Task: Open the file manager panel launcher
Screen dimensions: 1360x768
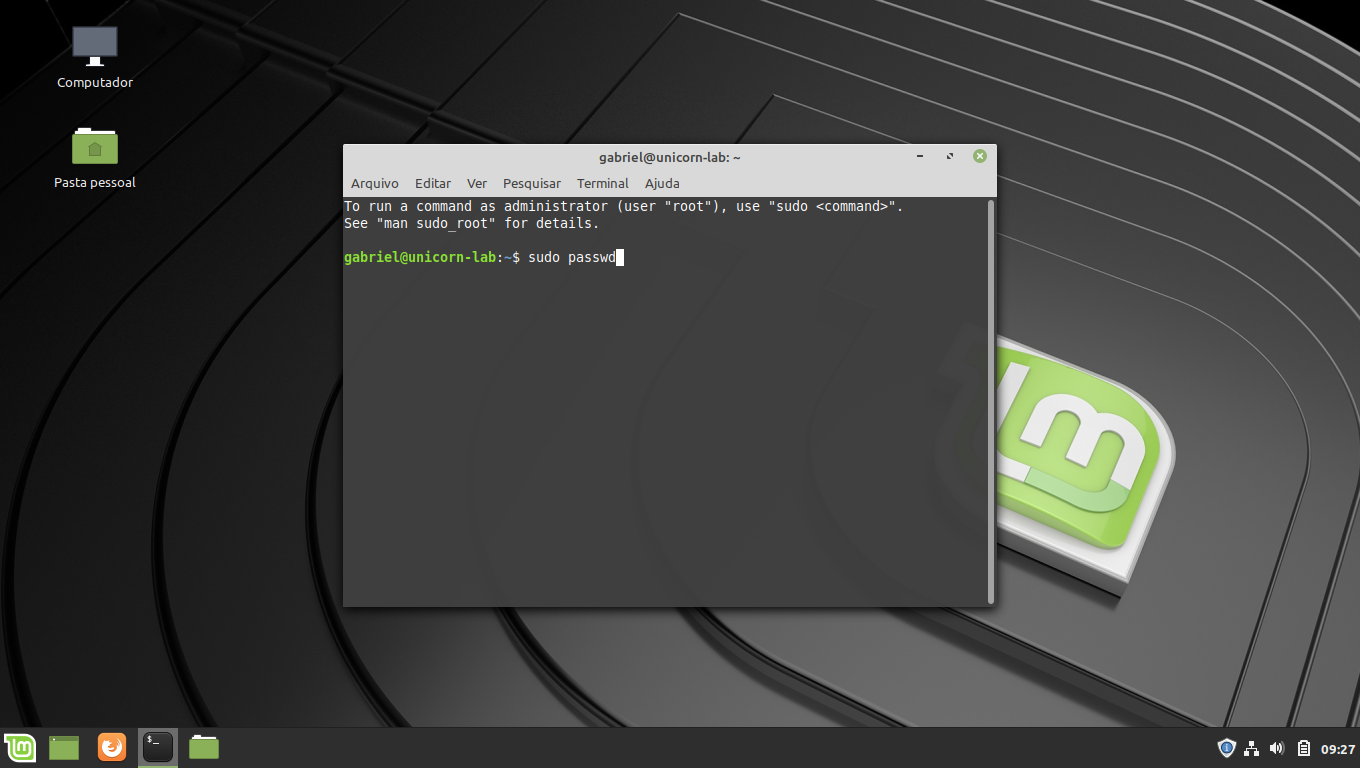Action: pyautogui.click(x=204, y=747)
